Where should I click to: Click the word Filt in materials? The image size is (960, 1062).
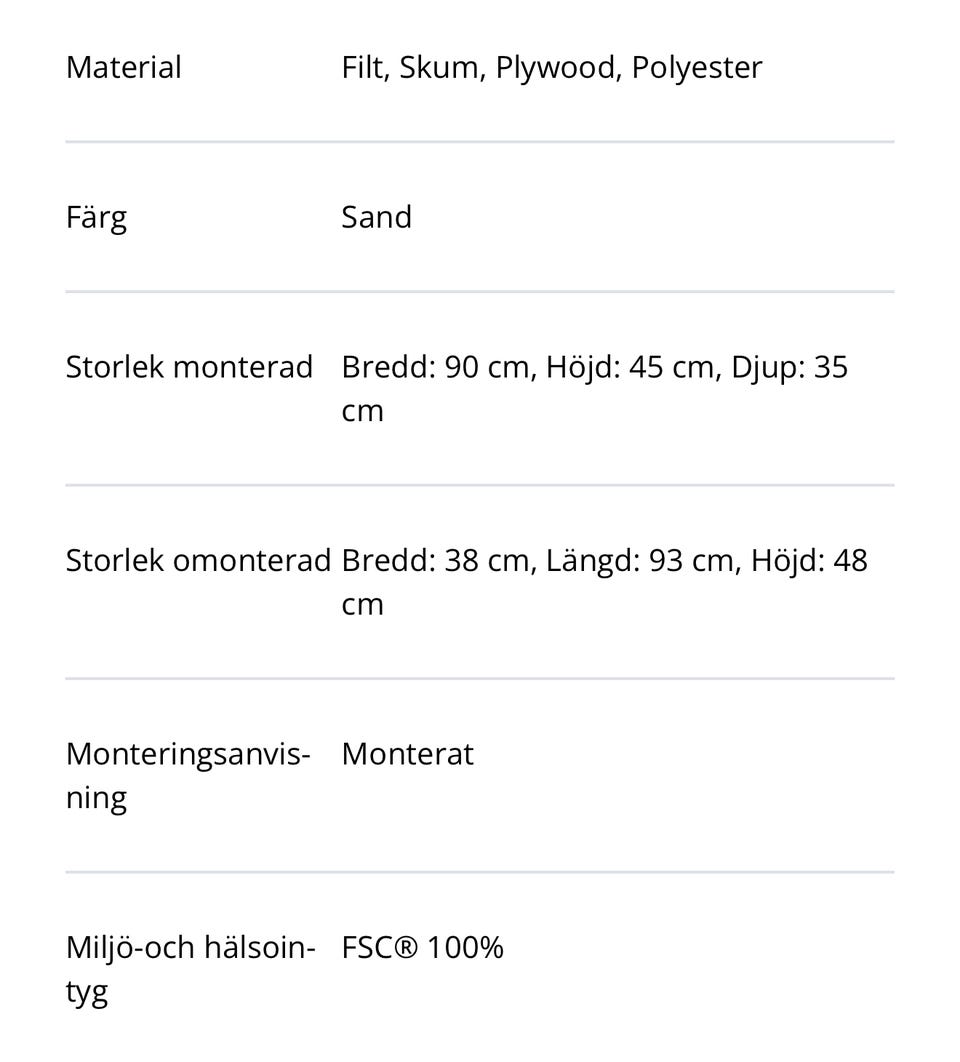pyautogui.click(x=364, y=68)
